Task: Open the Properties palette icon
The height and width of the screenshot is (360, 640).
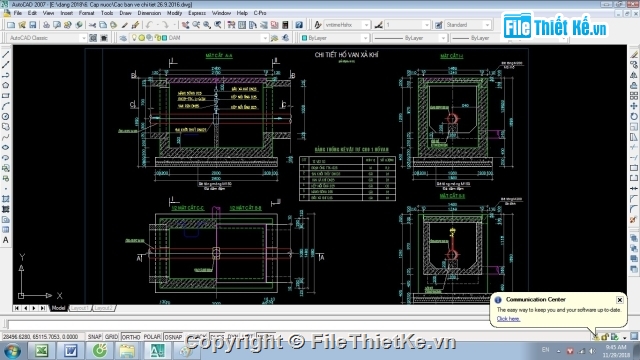Action: [231, 25]
